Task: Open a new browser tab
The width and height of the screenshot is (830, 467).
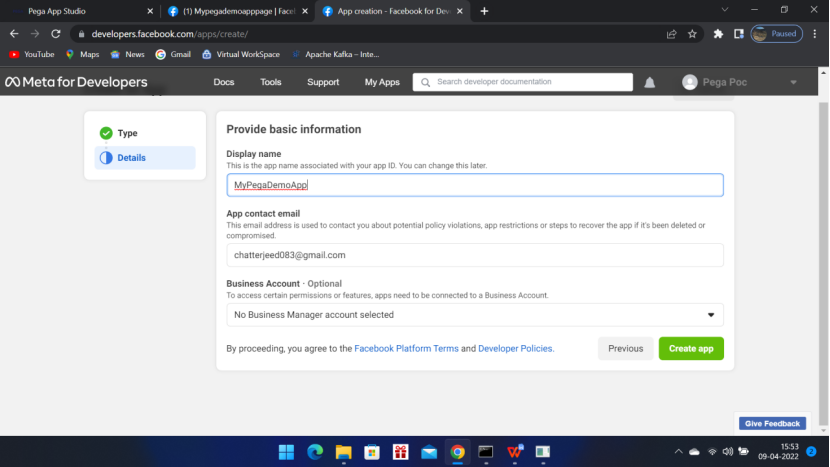Action: click(484, 11)
